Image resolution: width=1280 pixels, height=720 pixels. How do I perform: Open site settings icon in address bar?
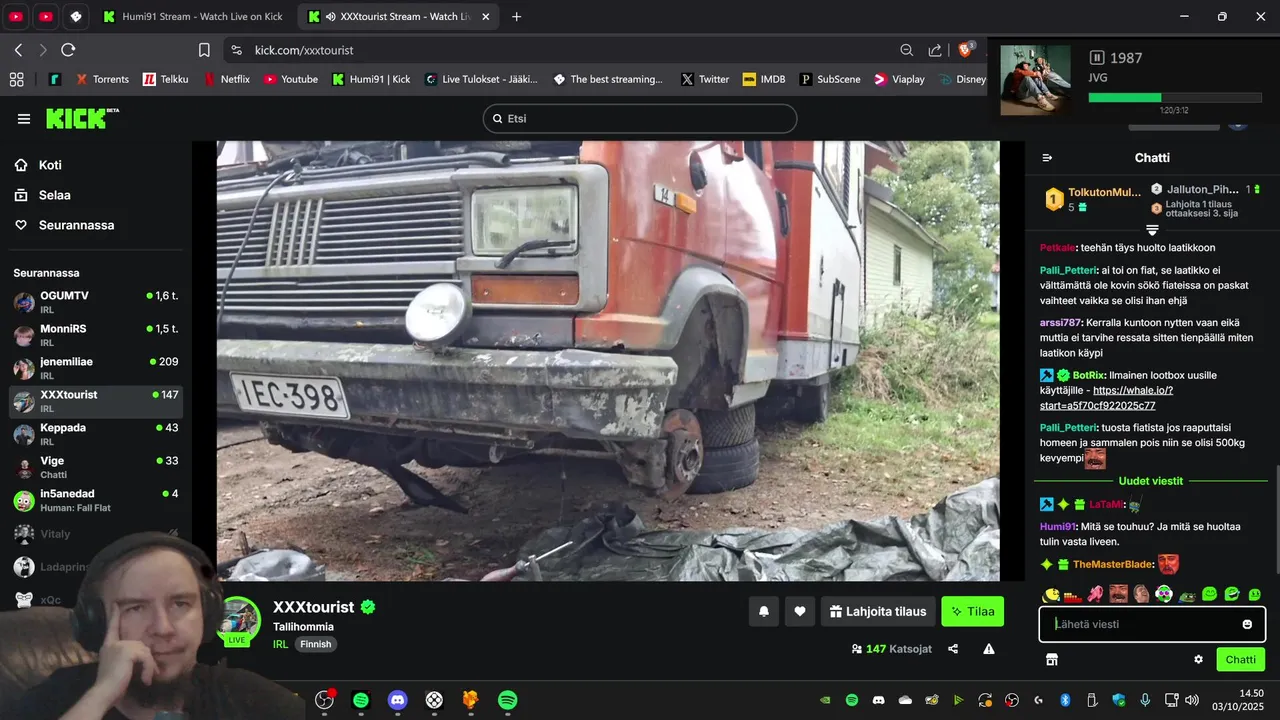(236, 50)
